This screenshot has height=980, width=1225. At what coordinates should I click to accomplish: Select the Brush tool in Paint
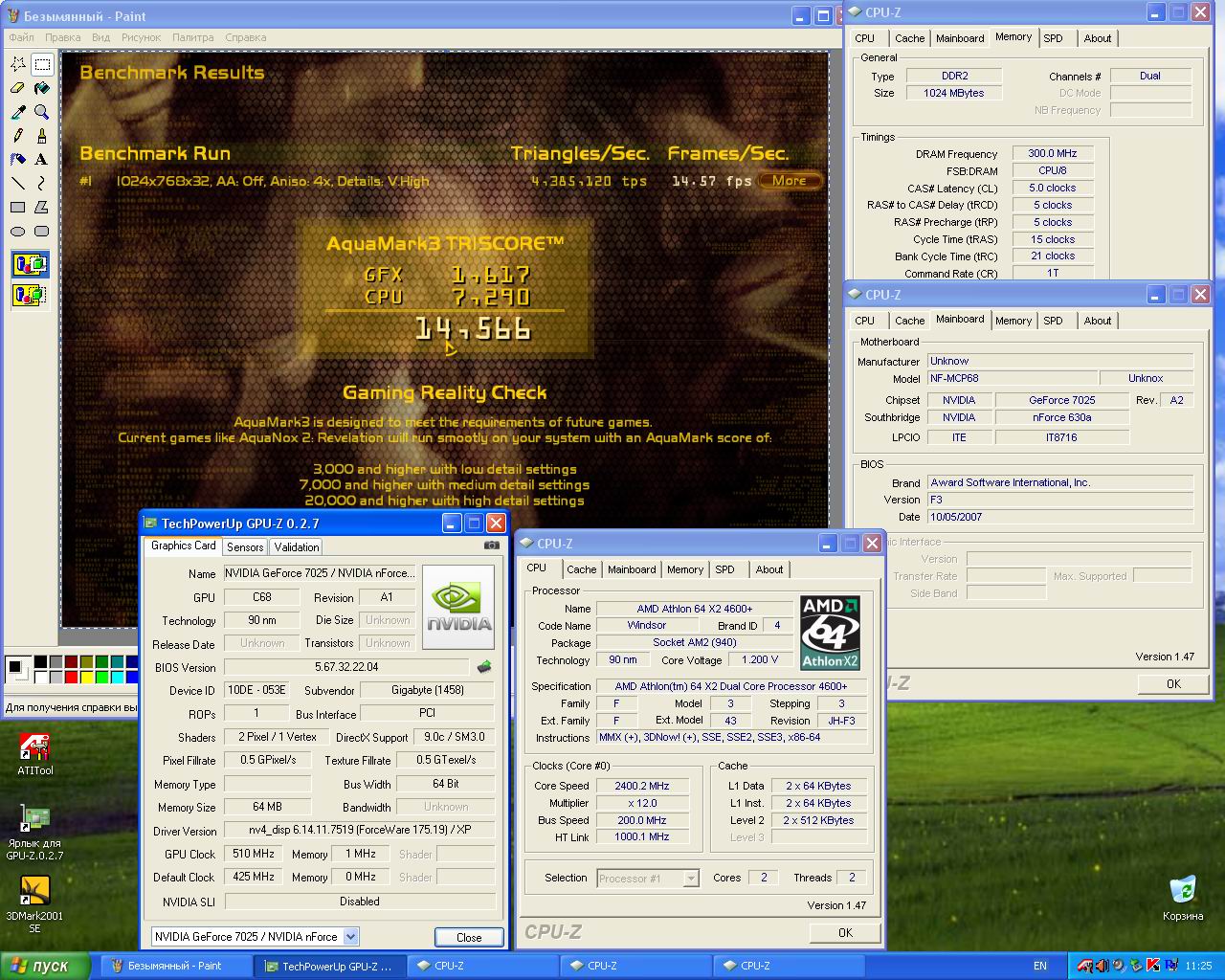pyautogui.click(x=42, y=136)
